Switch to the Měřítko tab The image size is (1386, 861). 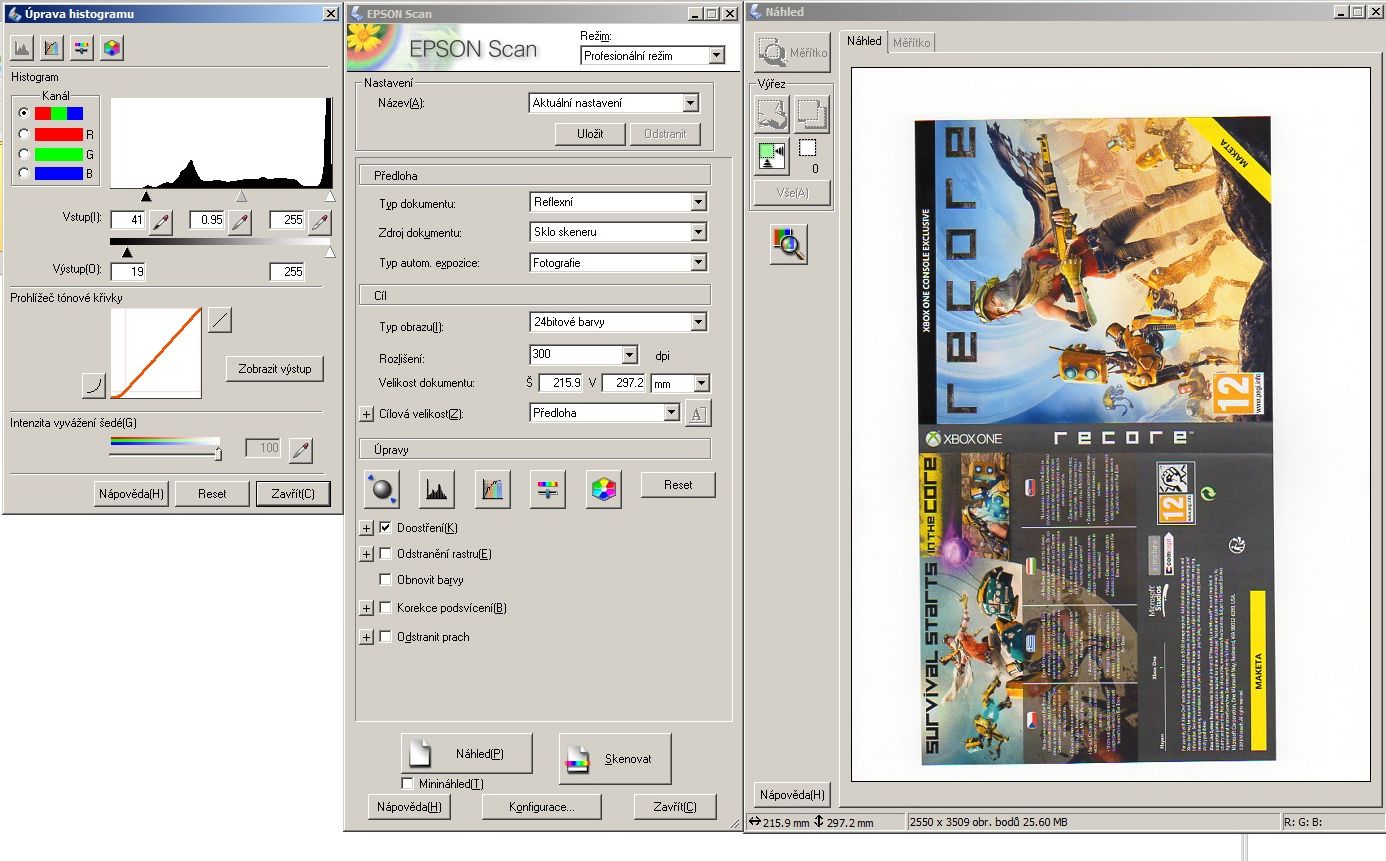pos(911,43)
